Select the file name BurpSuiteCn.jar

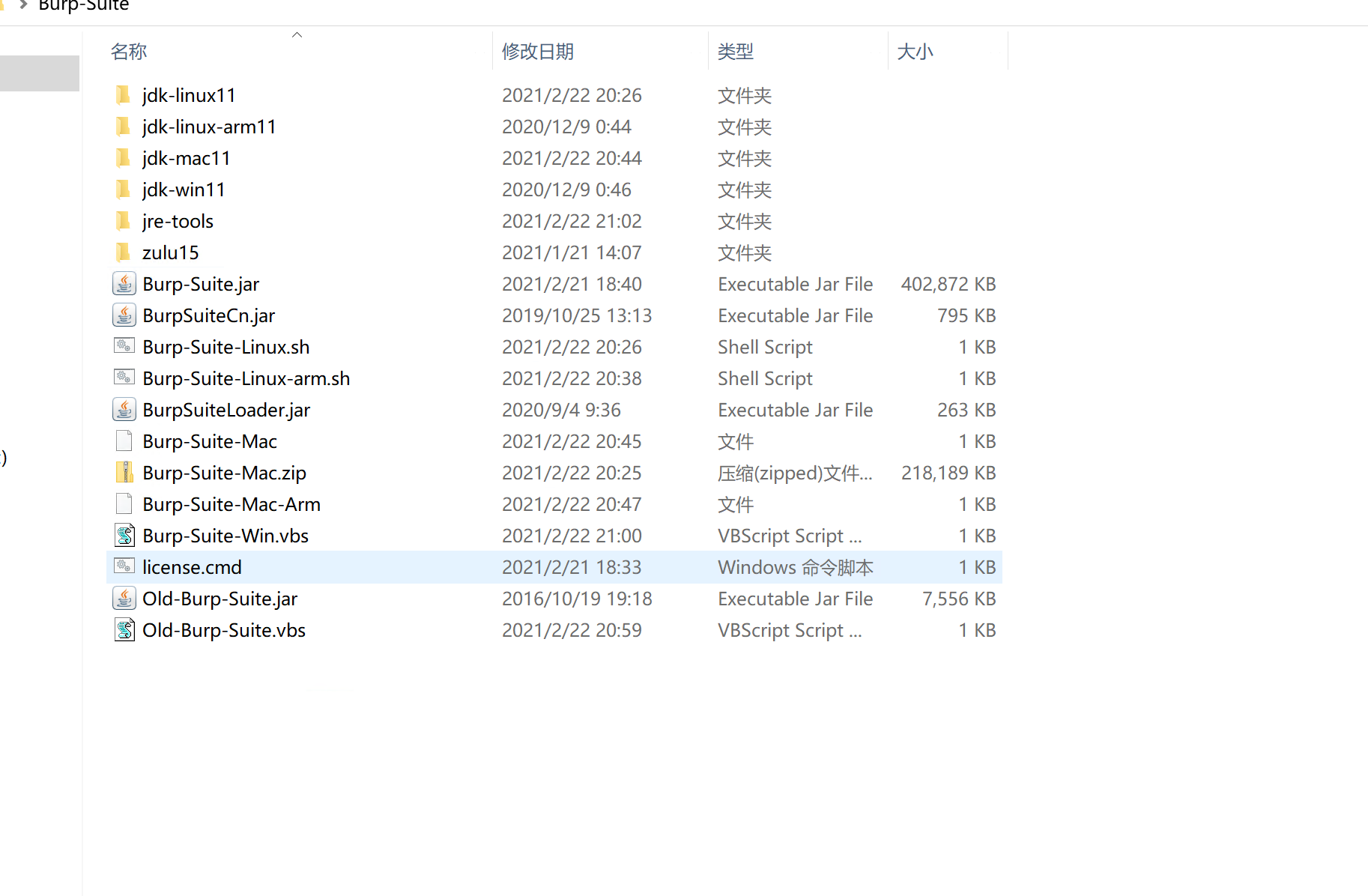pyautogui.click(x=209, y=315)
